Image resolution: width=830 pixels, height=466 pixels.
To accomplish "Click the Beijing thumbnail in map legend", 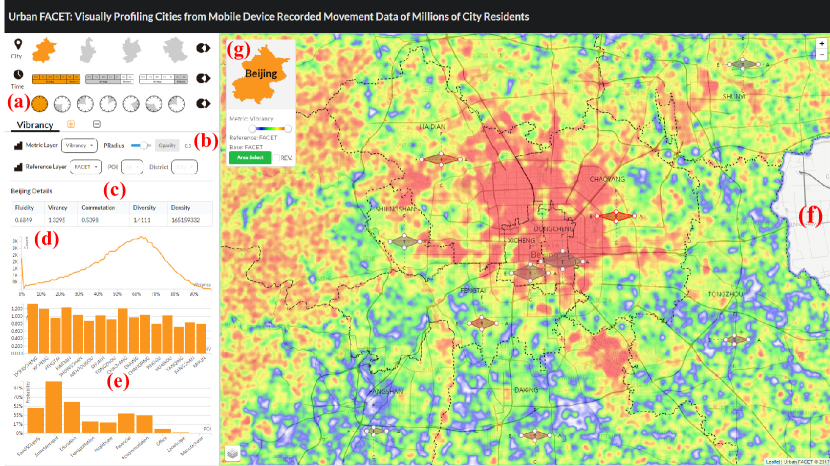I will coord(261,75).
